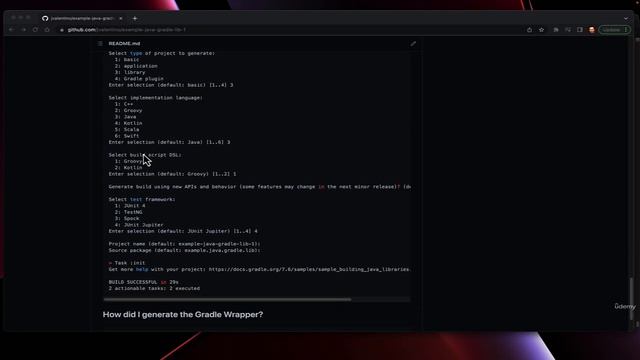This screenshot has width=640, height=360.
Task: Click the docs.gradle.org samples URL text
Action: coord(309,269)
